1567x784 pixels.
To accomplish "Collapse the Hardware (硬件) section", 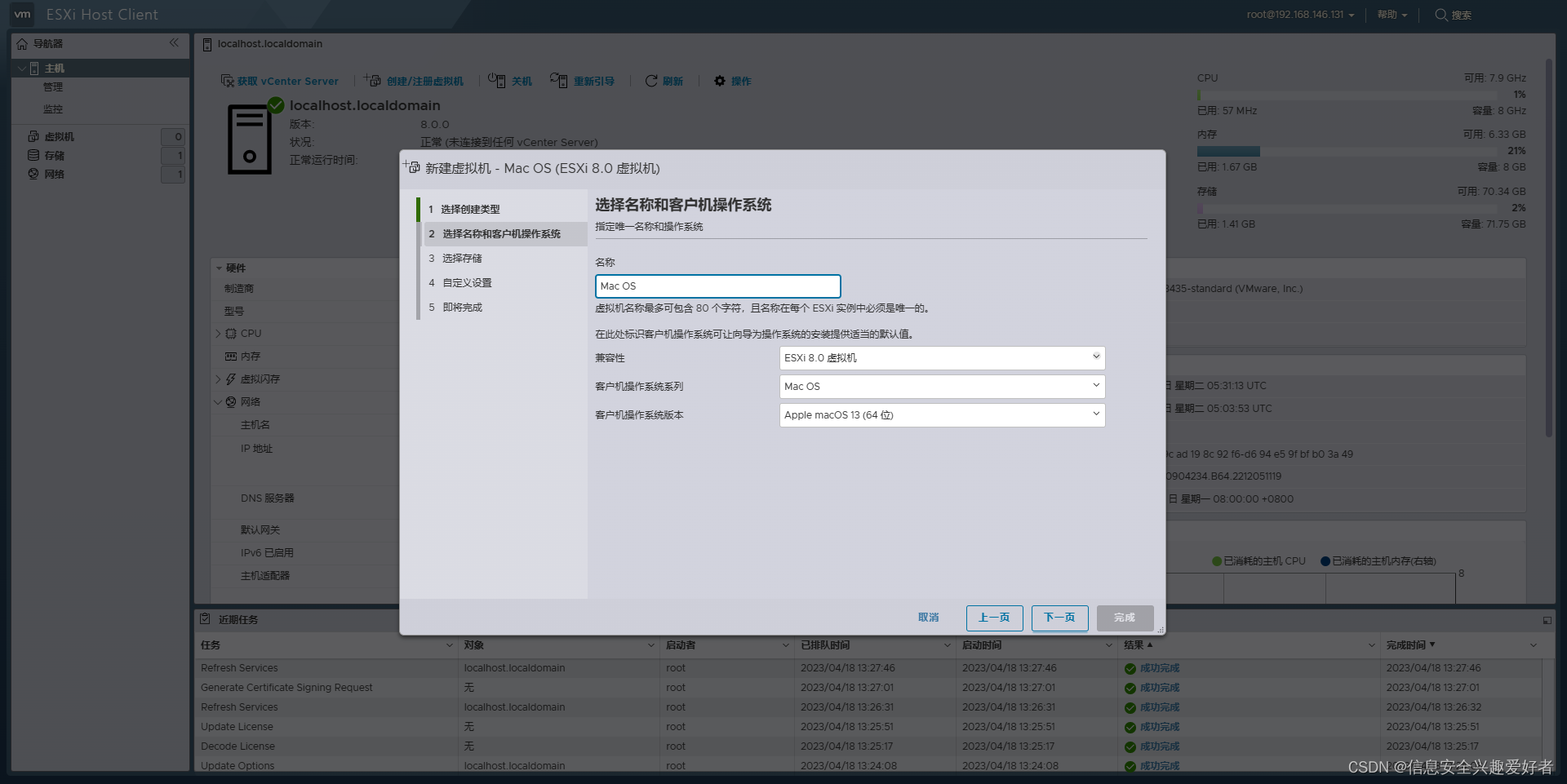I will (x=219, y=268).
